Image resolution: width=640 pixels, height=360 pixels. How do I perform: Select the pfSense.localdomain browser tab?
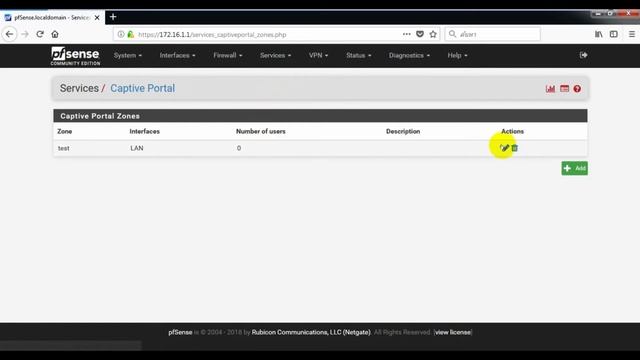coord(52,18)
